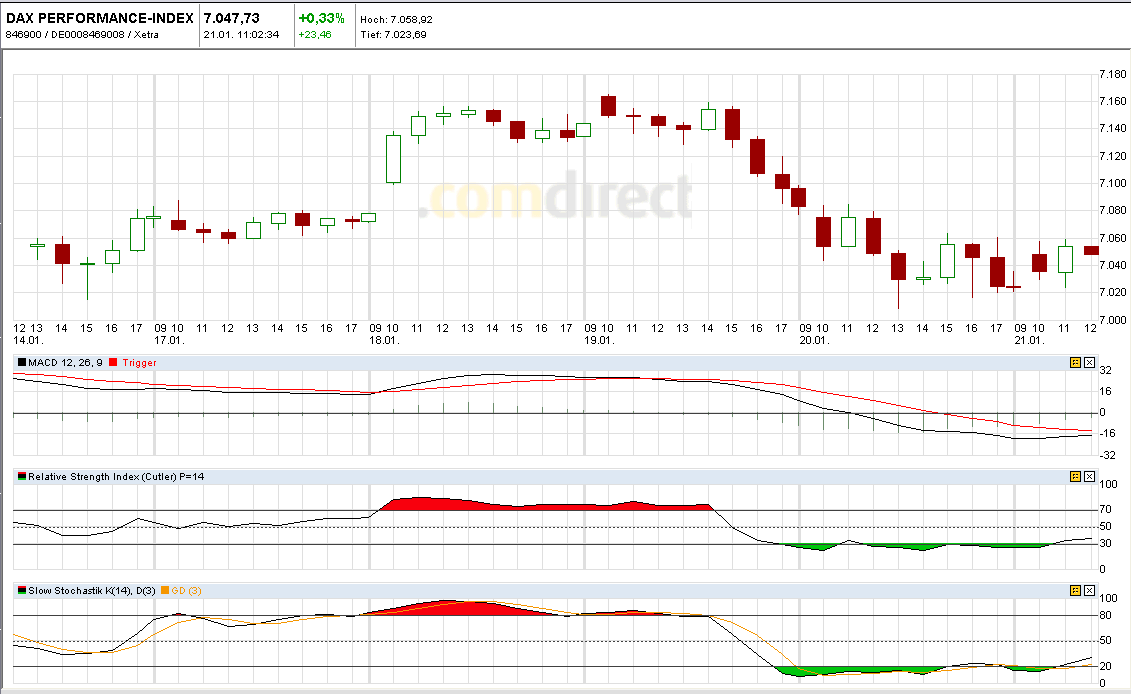Screen dimensions: 1131x694
Task: Click the +0,33% percentage change value
Action: pos(320,16)
